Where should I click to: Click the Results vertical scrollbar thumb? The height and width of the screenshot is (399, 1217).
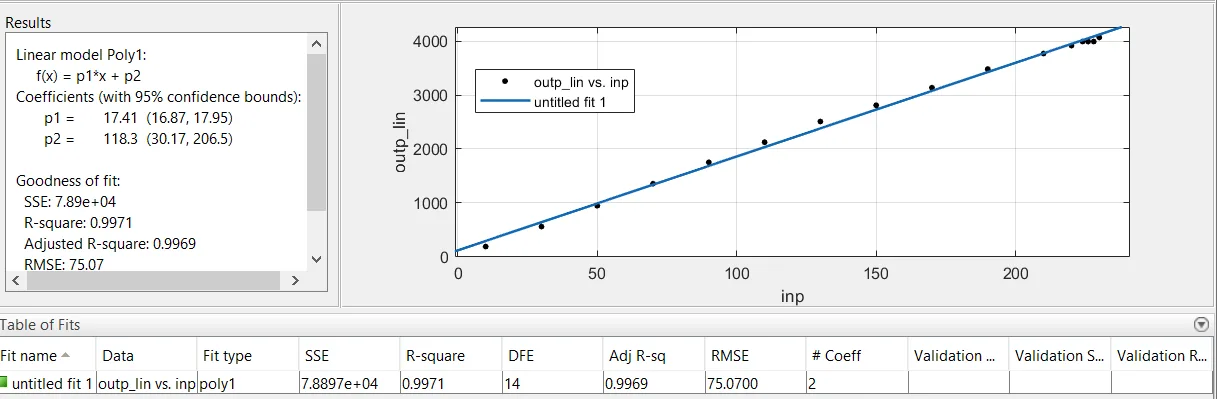pyautogui.click(x=317, y=132)
